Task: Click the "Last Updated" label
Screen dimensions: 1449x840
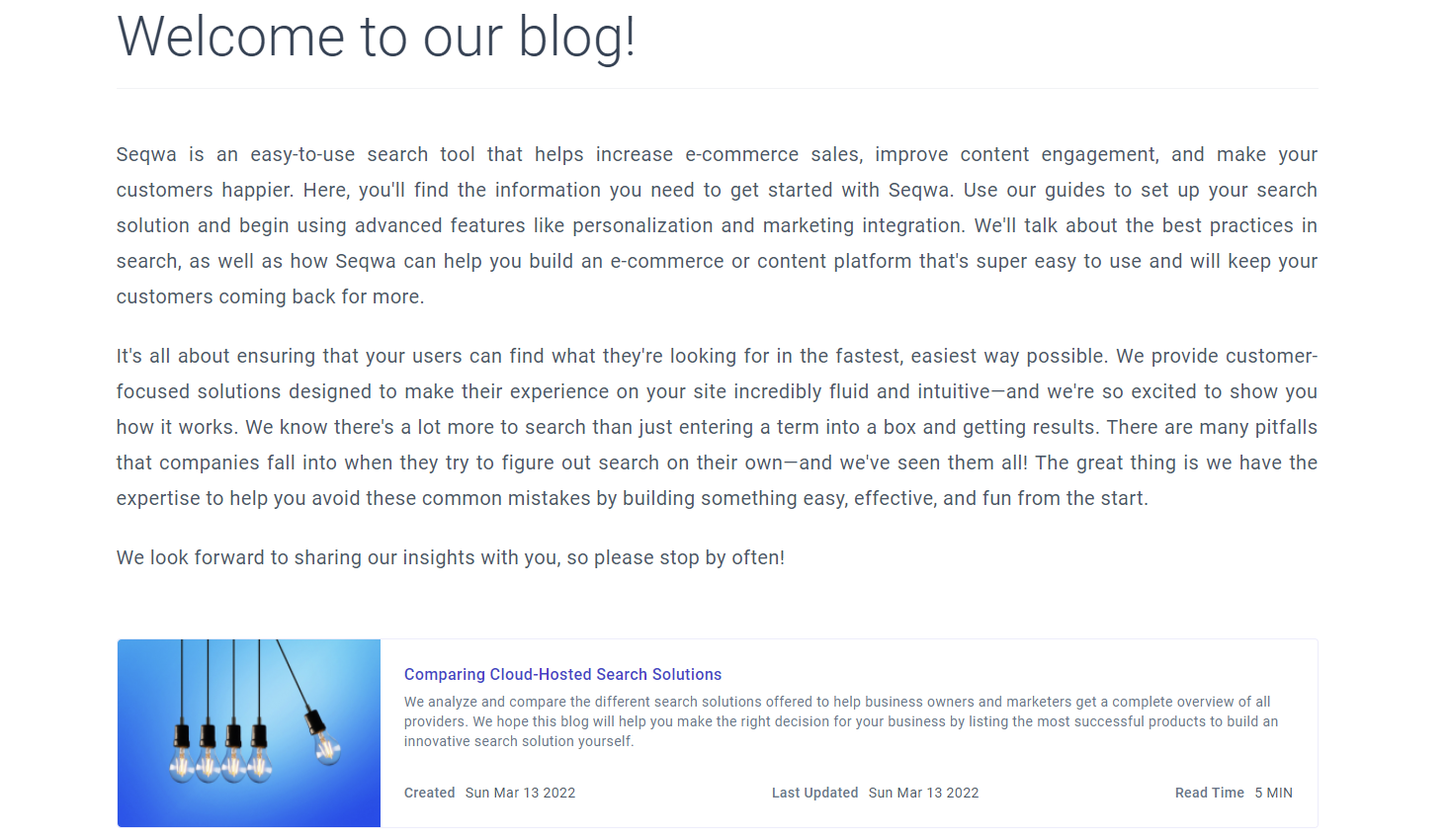Action: (814, 793)
